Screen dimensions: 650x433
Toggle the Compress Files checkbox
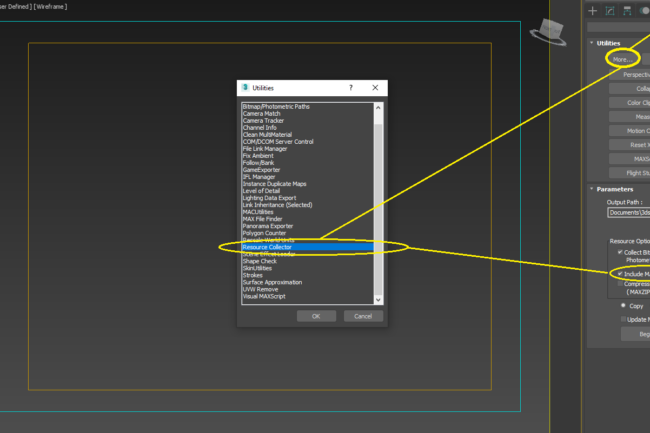[620, 284]
